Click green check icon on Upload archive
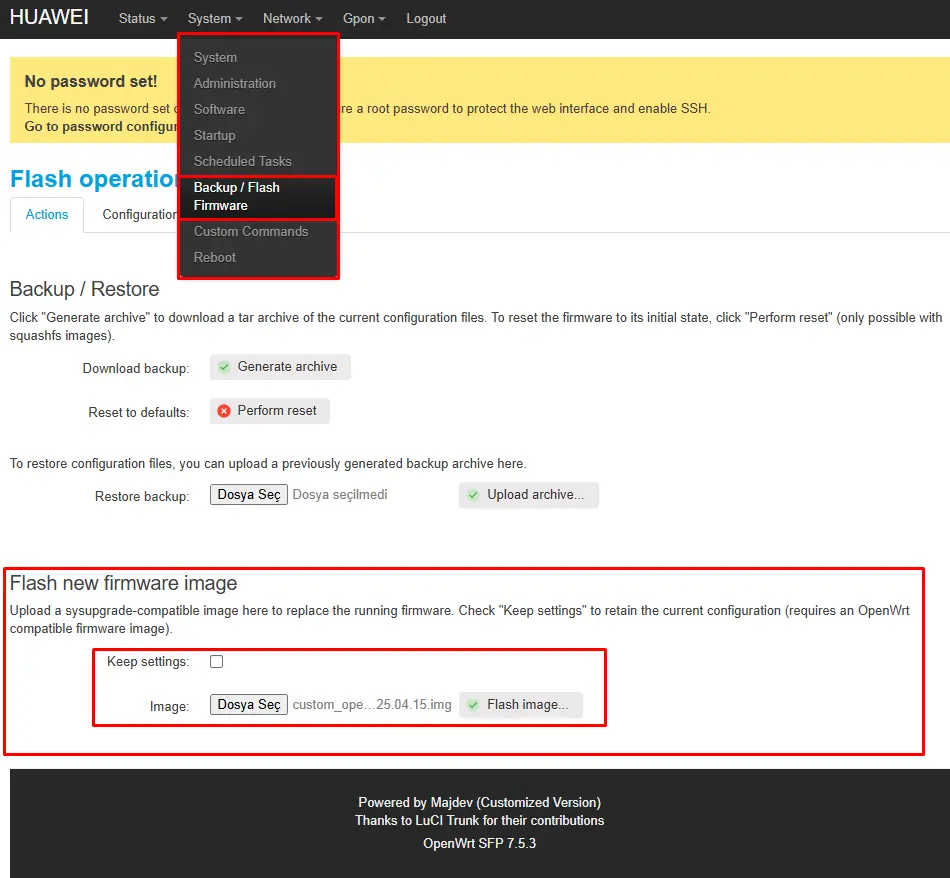Viewport: 950px width, 878px height. [473, 495]
